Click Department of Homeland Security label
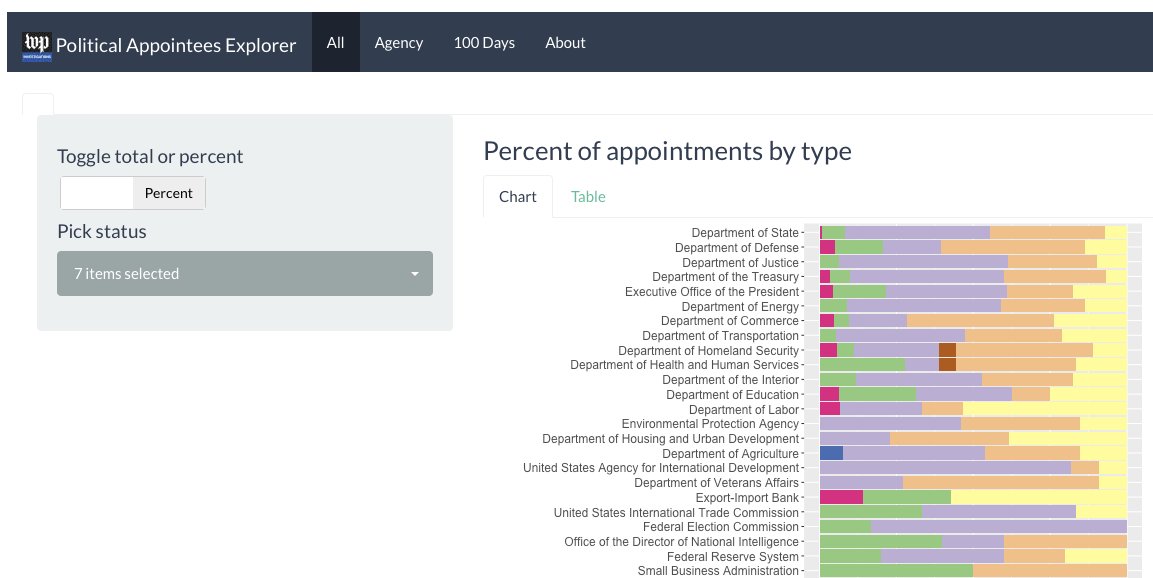The image size is (1153, 578). (708, 351)
